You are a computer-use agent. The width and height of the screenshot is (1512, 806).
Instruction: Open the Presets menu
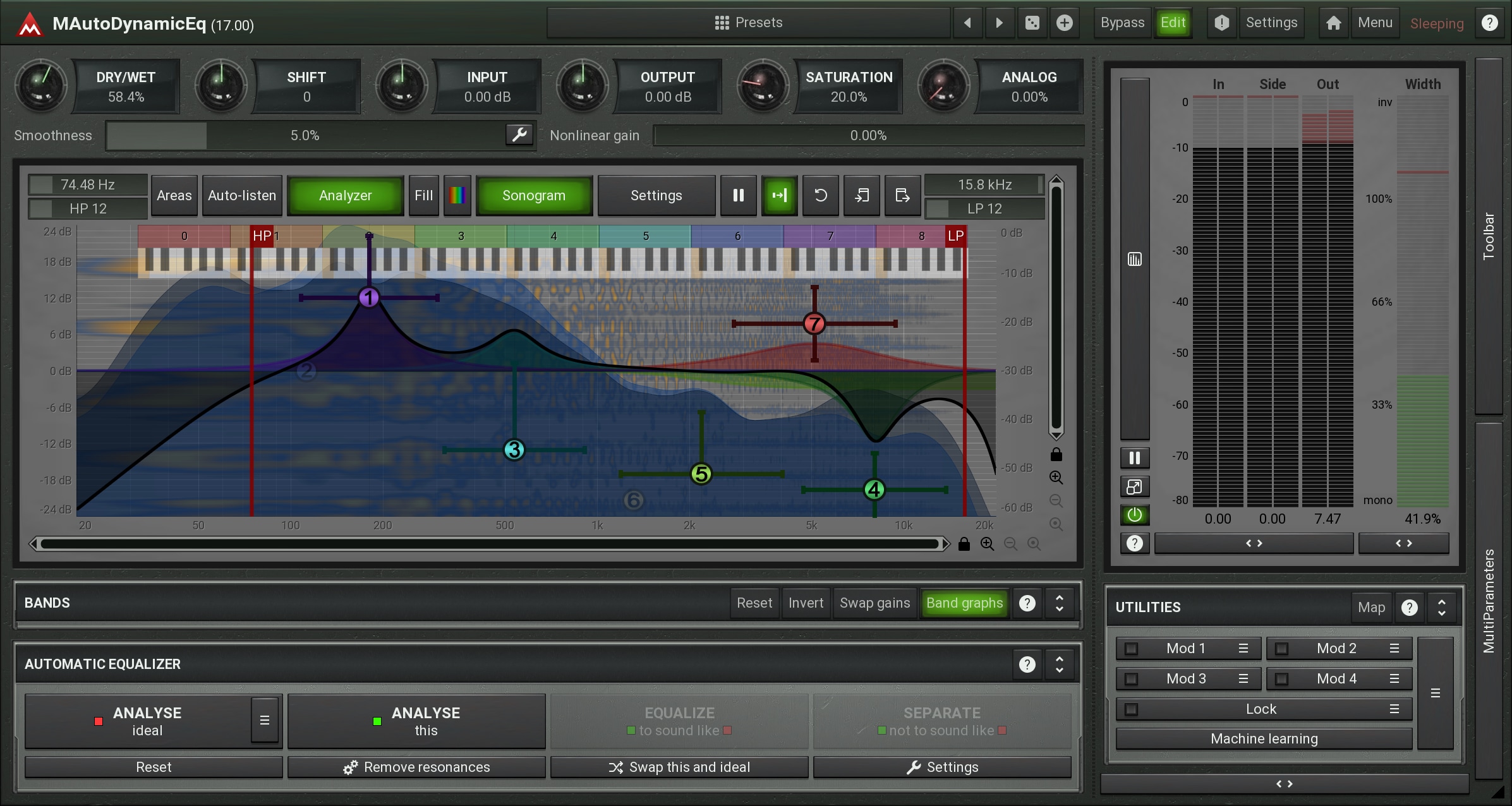pos(748,23)
